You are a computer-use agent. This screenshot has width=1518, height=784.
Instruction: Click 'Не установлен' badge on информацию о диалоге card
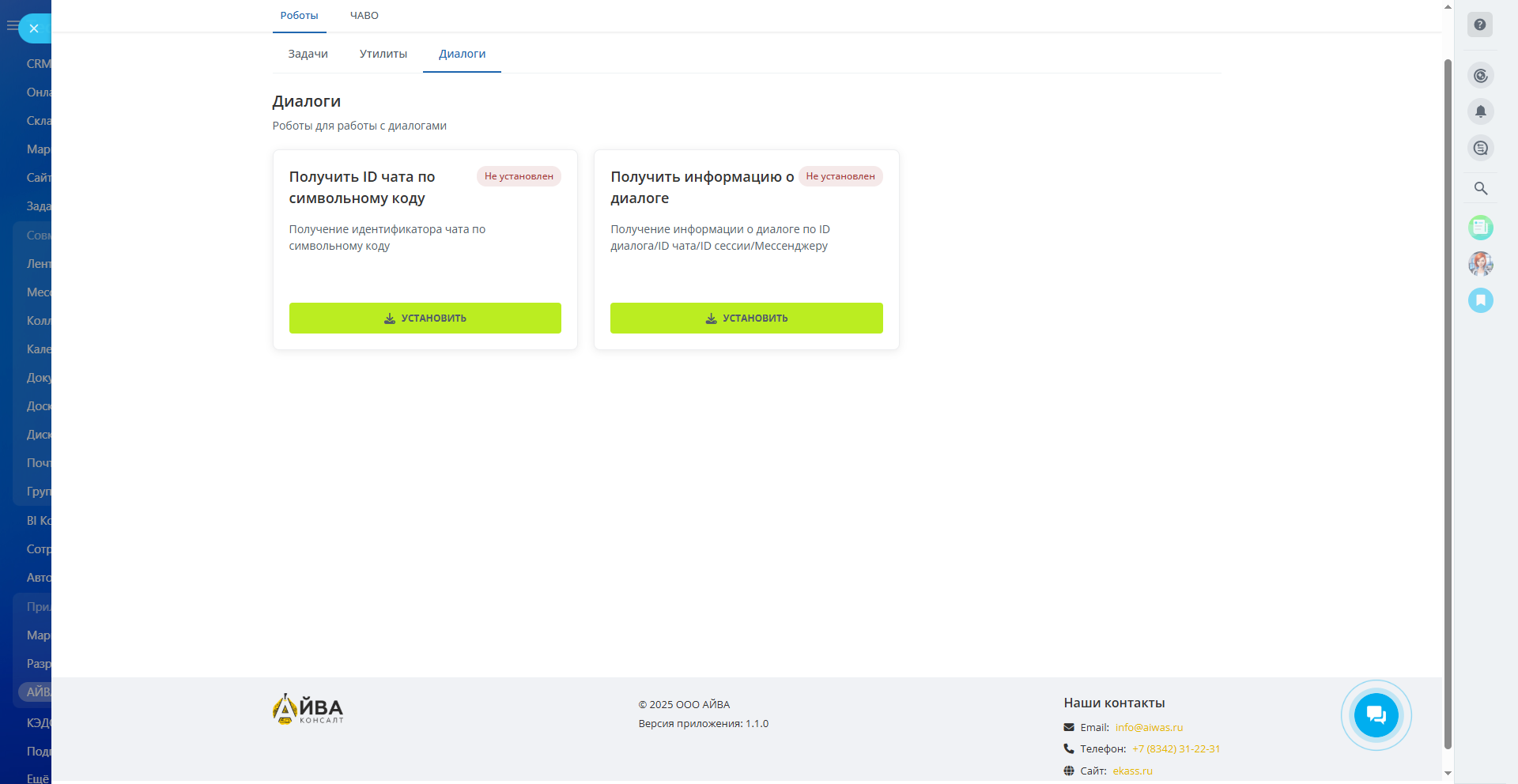click(x=840, y=176)
